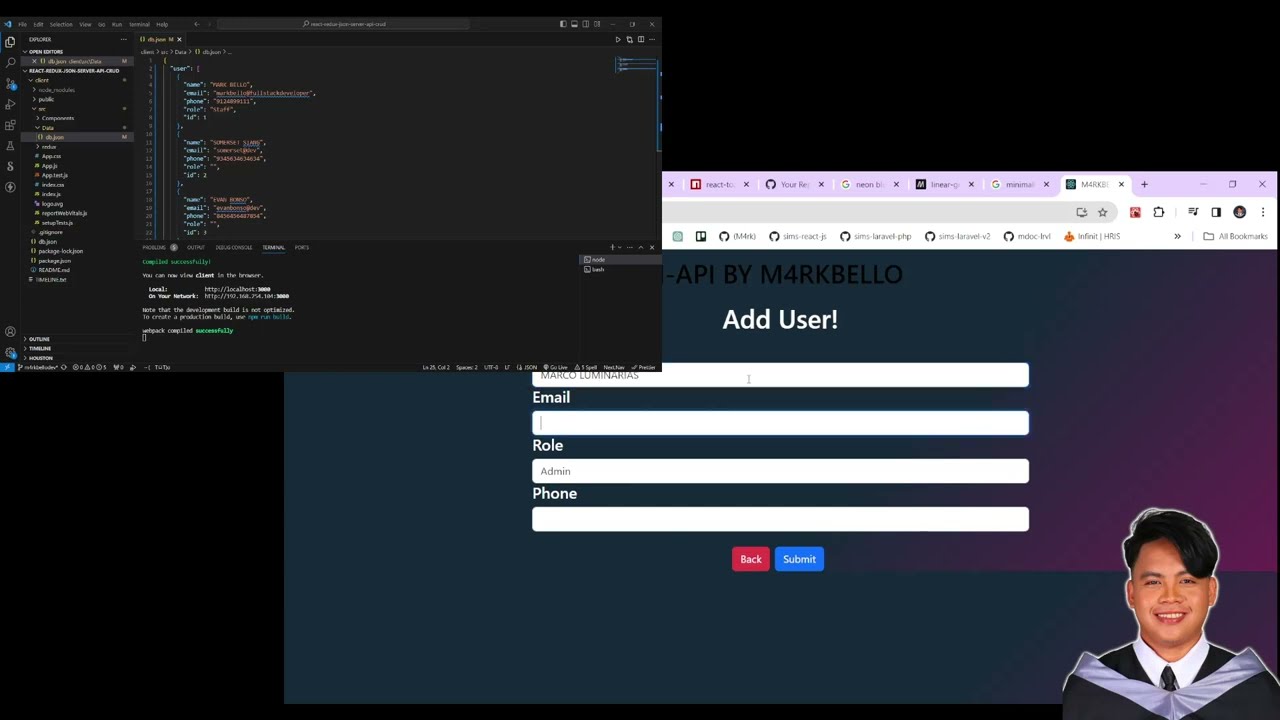
Task: Click the red Back button
Action: coord(751,559)
